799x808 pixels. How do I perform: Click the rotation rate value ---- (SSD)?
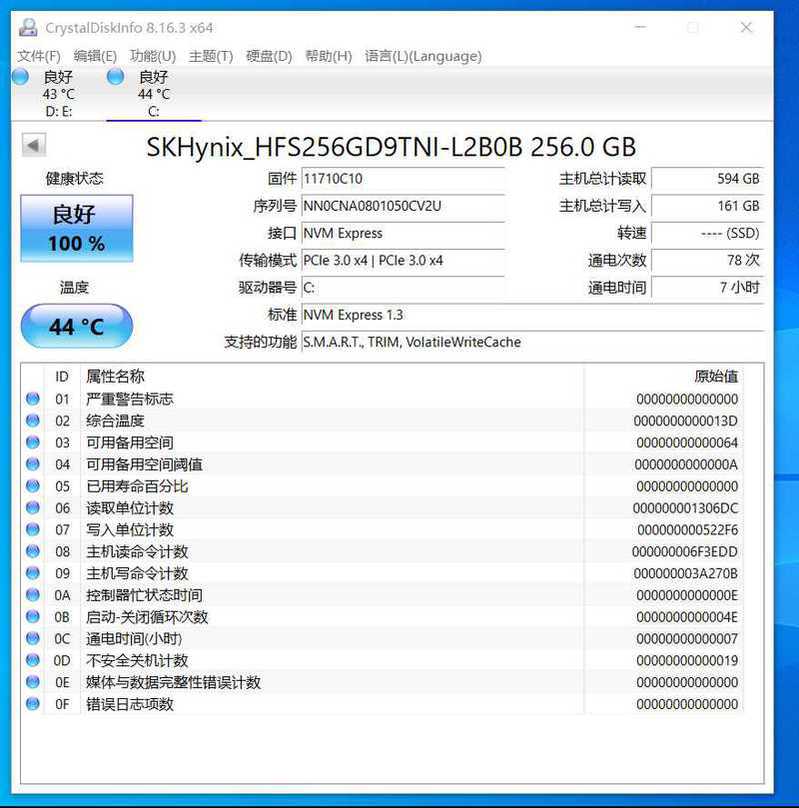pyautogui.click(x=707, y=233)
